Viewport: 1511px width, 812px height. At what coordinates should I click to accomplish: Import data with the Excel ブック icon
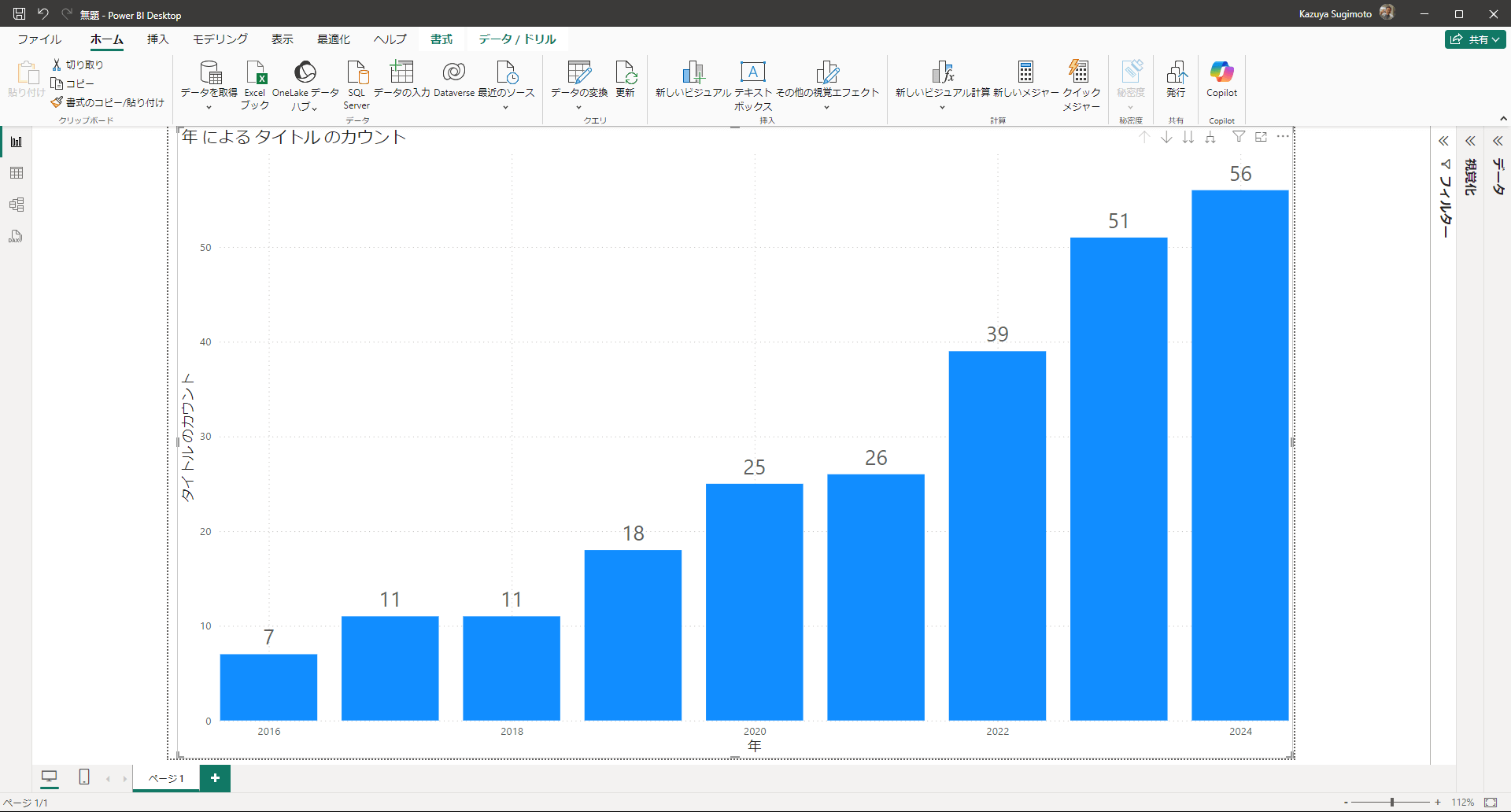point(255,85)
